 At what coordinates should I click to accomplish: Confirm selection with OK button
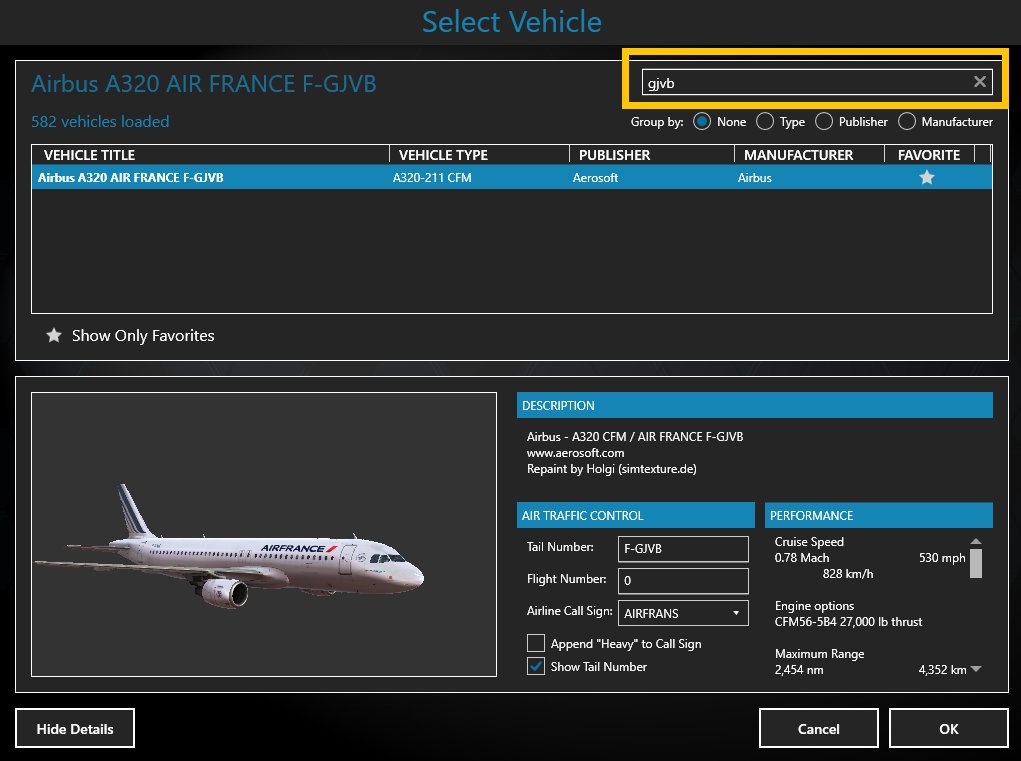click(x=948, y=728)
